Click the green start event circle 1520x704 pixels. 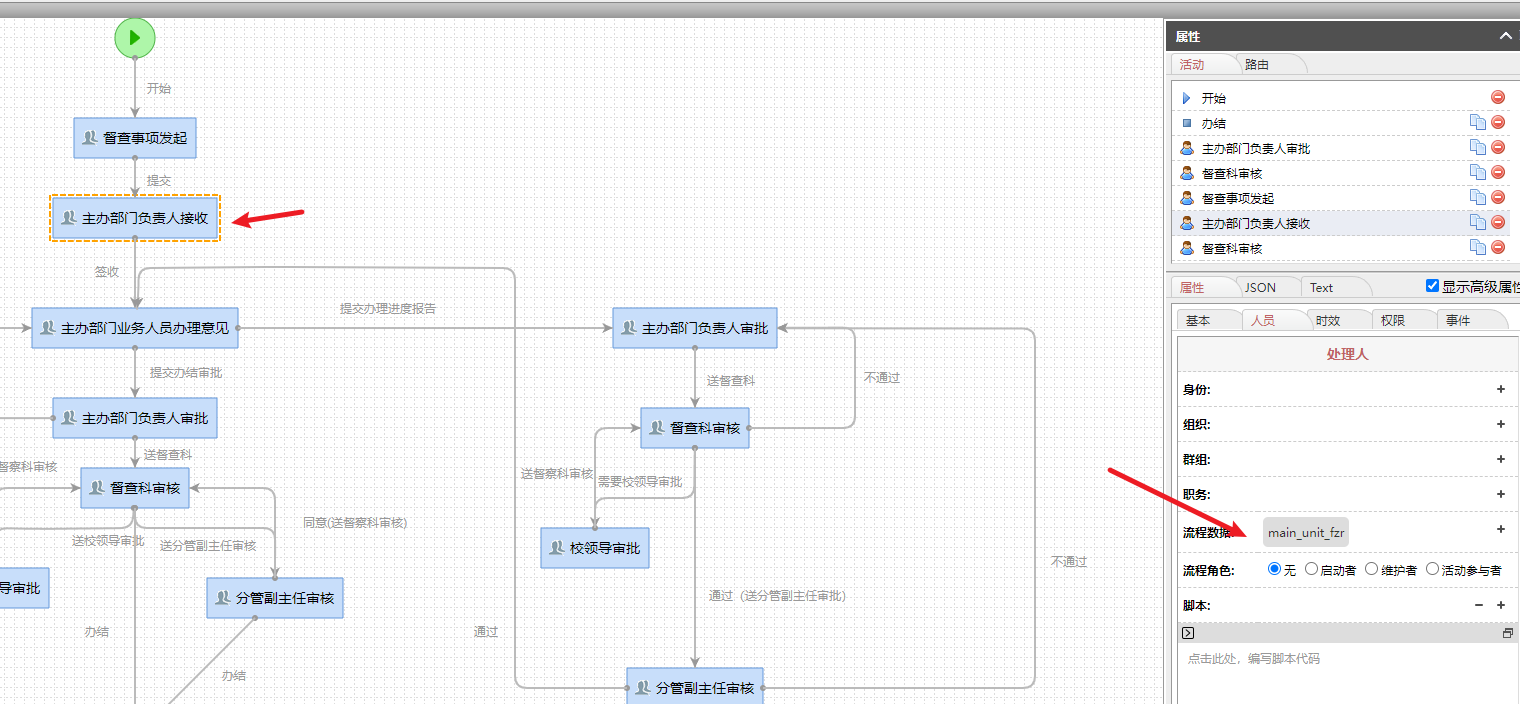coord(135,37)
